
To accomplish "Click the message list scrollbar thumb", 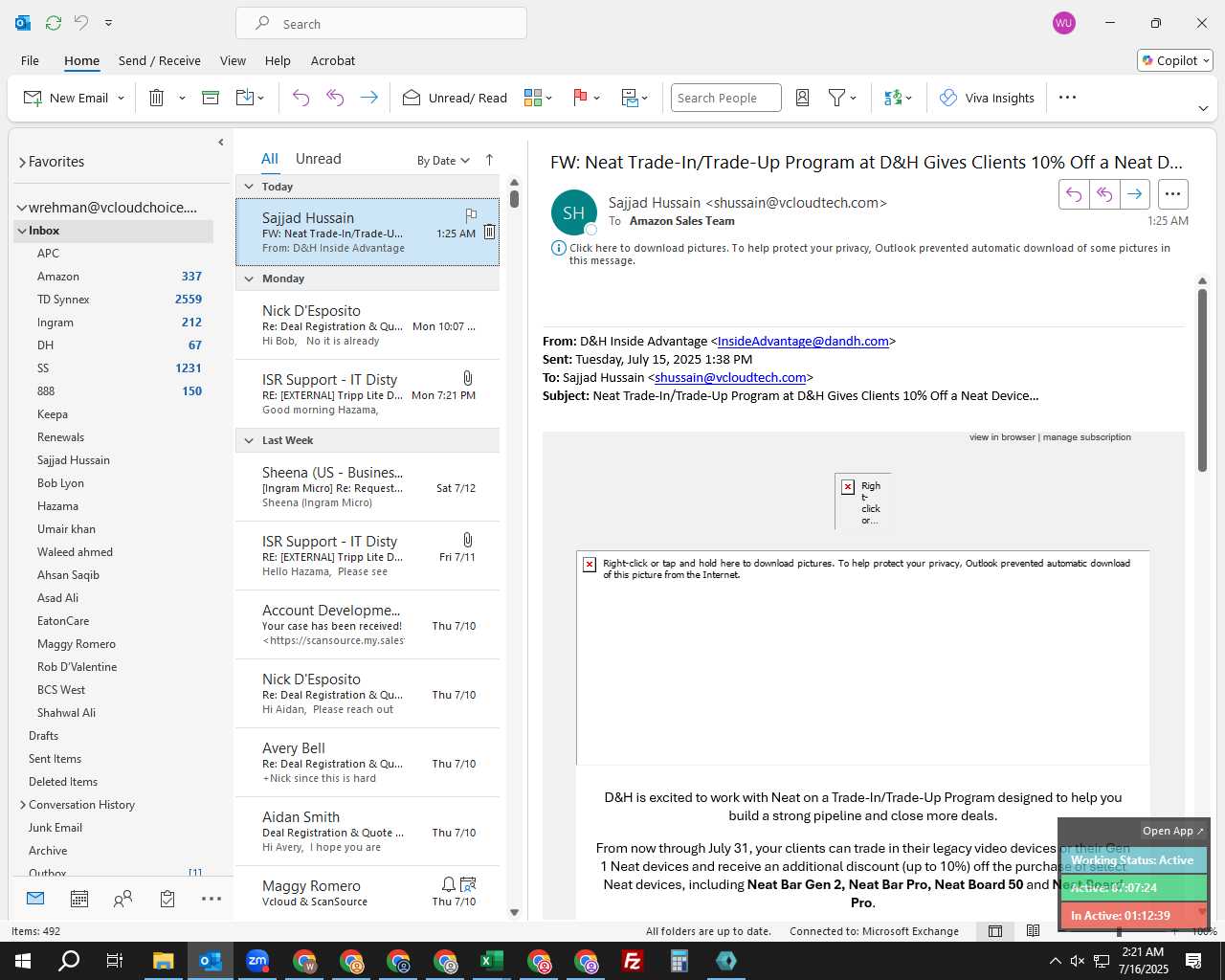I will click(514, 199).
